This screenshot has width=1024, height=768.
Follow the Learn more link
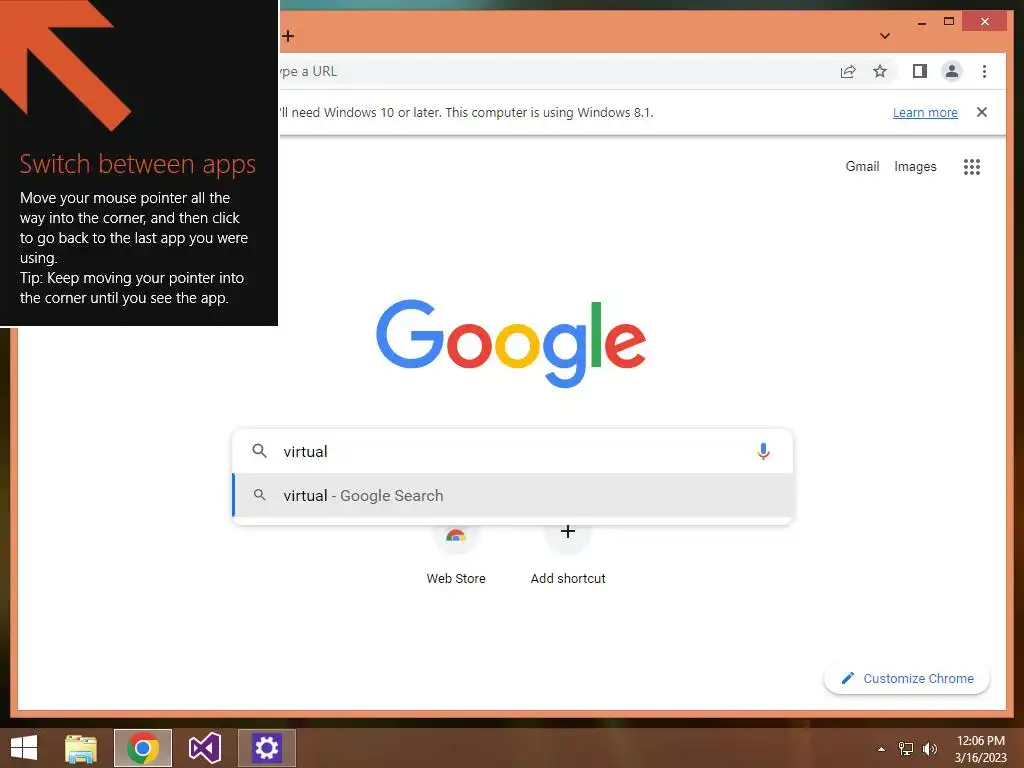coord(925,112)
